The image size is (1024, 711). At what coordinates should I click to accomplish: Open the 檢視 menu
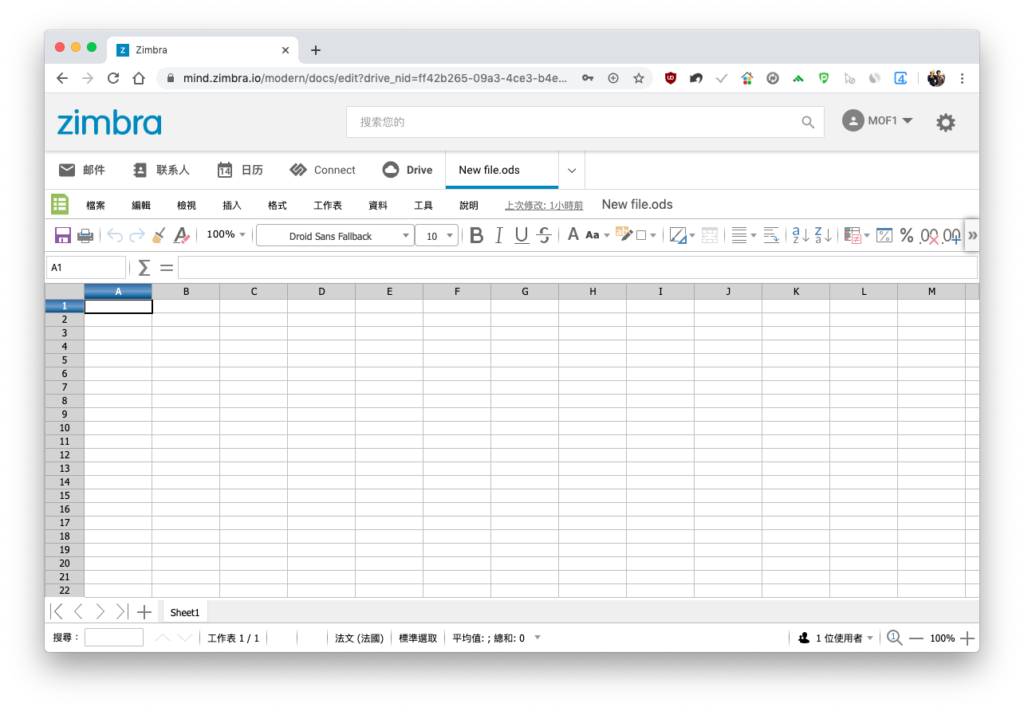tap(186, 205)
